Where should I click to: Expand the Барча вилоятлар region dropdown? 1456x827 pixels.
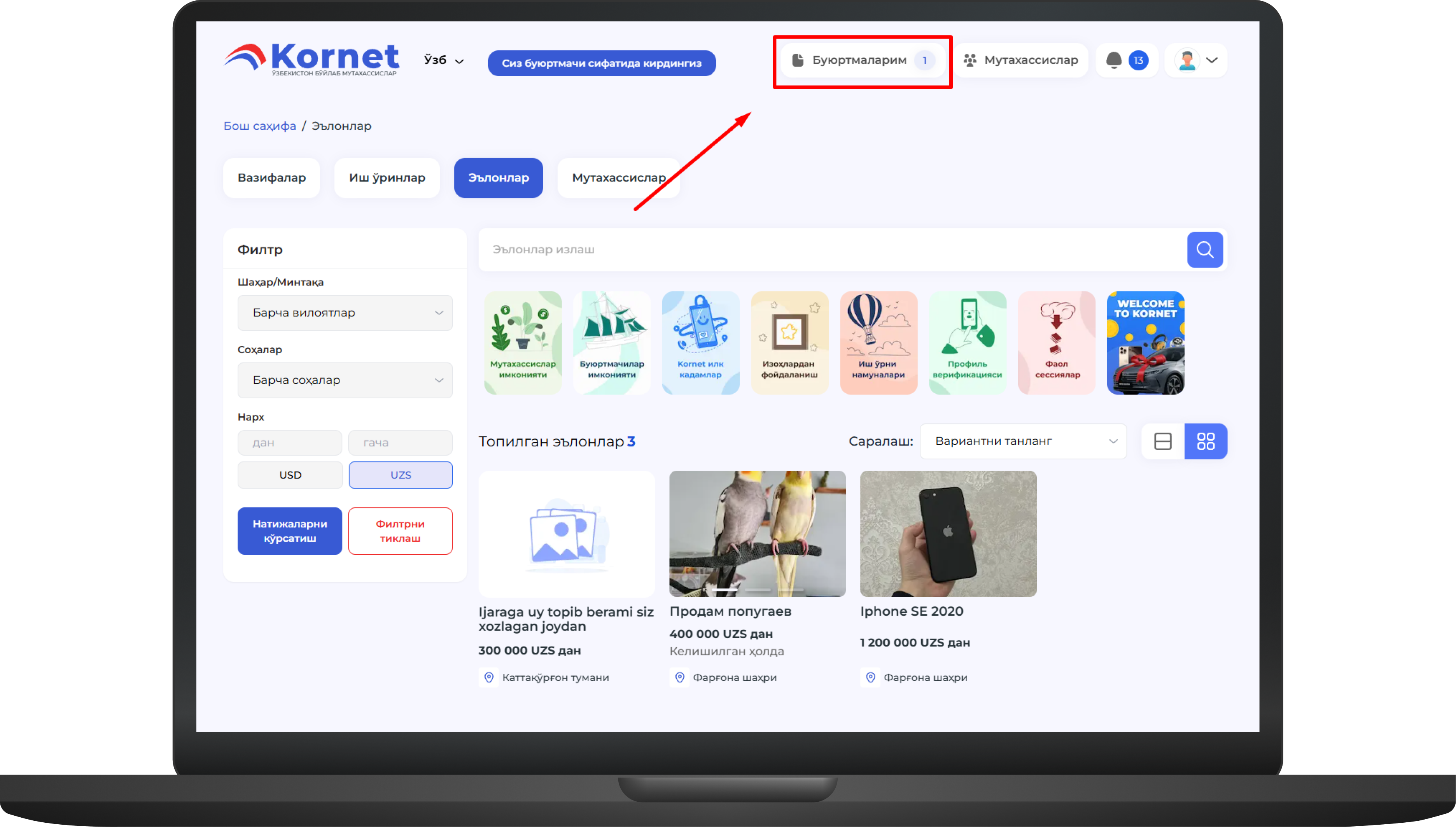click(345, 312)
